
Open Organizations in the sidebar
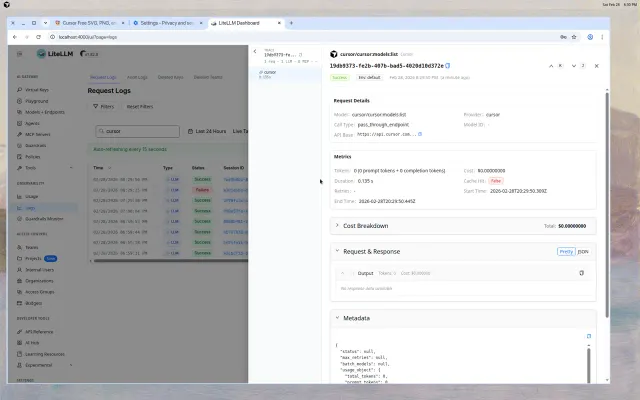point(39,281)
